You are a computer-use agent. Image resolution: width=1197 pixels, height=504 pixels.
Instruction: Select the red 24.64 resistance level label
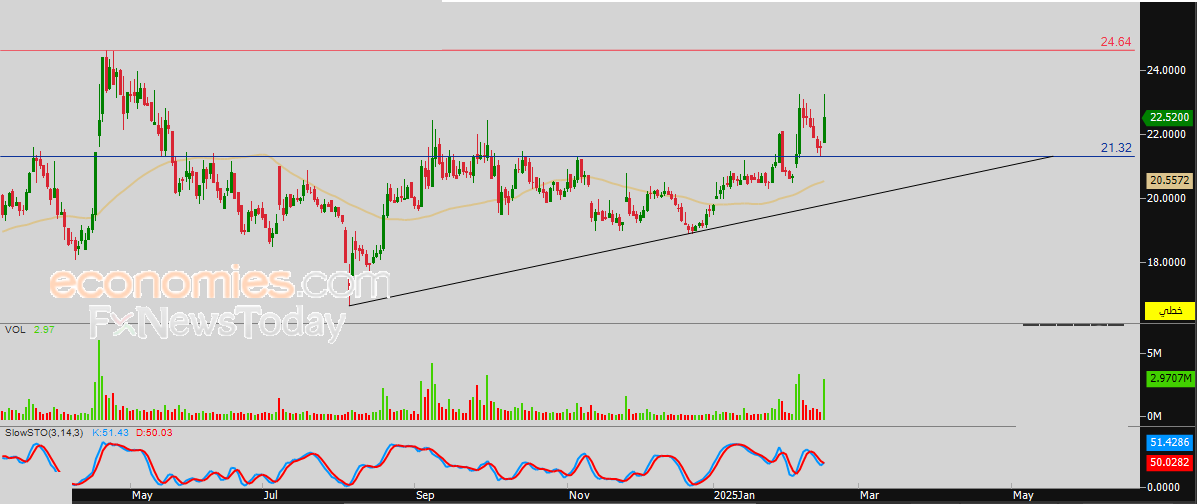click(x=1115, y=42)
